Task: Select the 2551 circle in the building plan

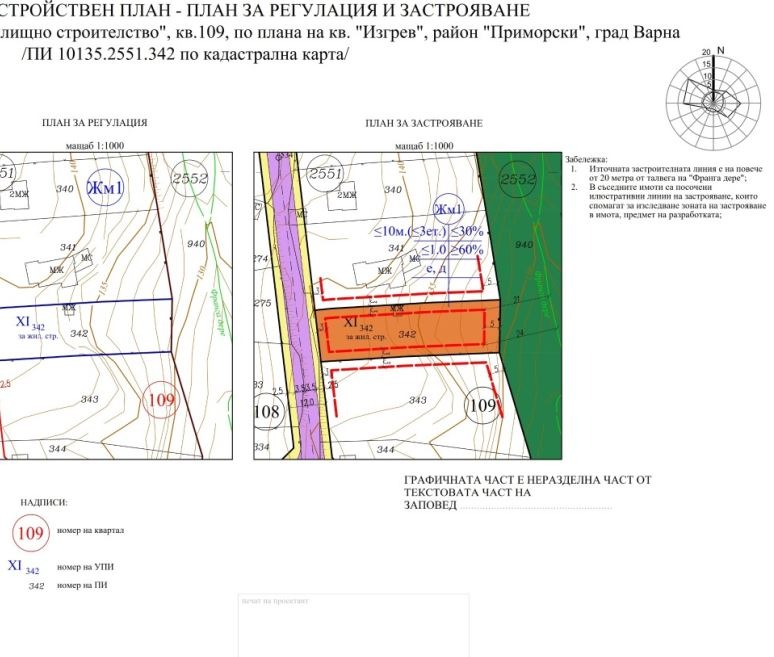Action: coord(326,174)
